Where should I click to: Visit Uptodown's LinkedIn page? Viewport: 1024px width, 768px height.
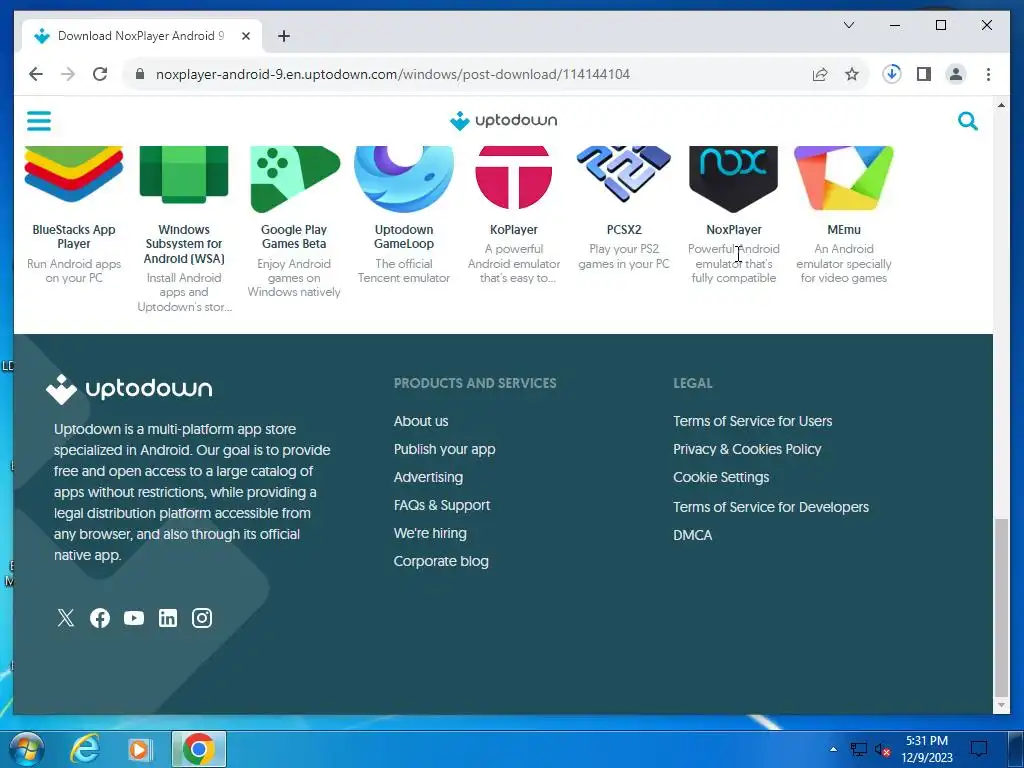(x=168, y=618)
